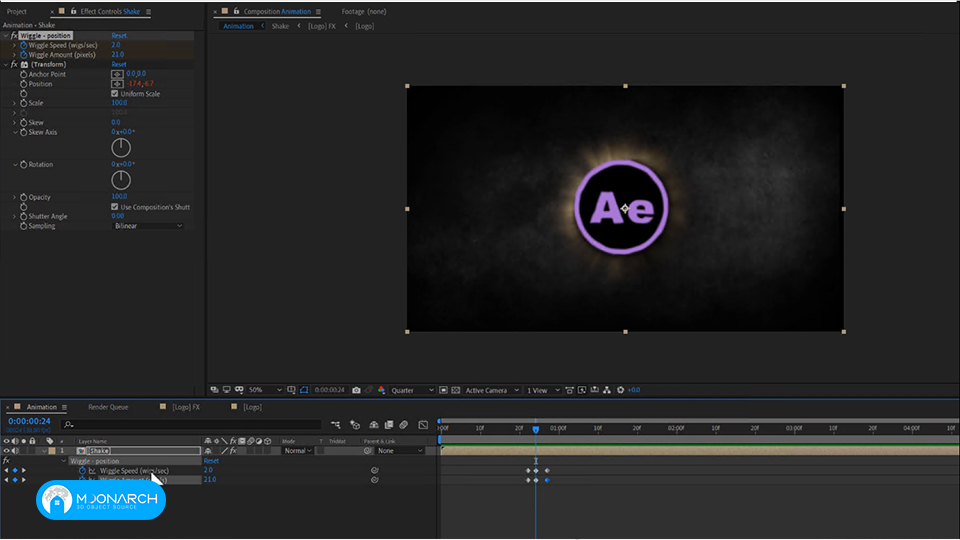Toggle Transform effect fx switch
The image size is (960, 540).
click(13, 64)
